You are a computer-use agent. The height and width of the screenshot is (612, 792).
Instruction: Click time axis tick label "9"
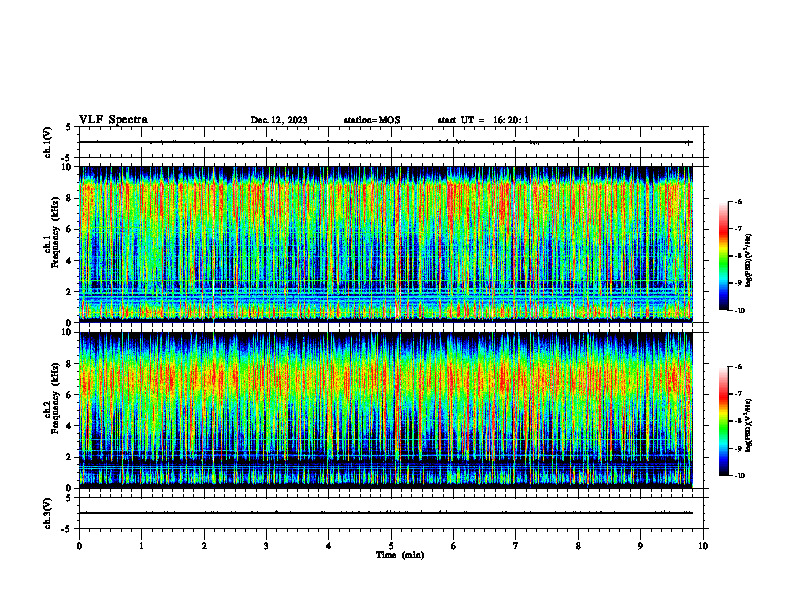(x=640, y=546)
